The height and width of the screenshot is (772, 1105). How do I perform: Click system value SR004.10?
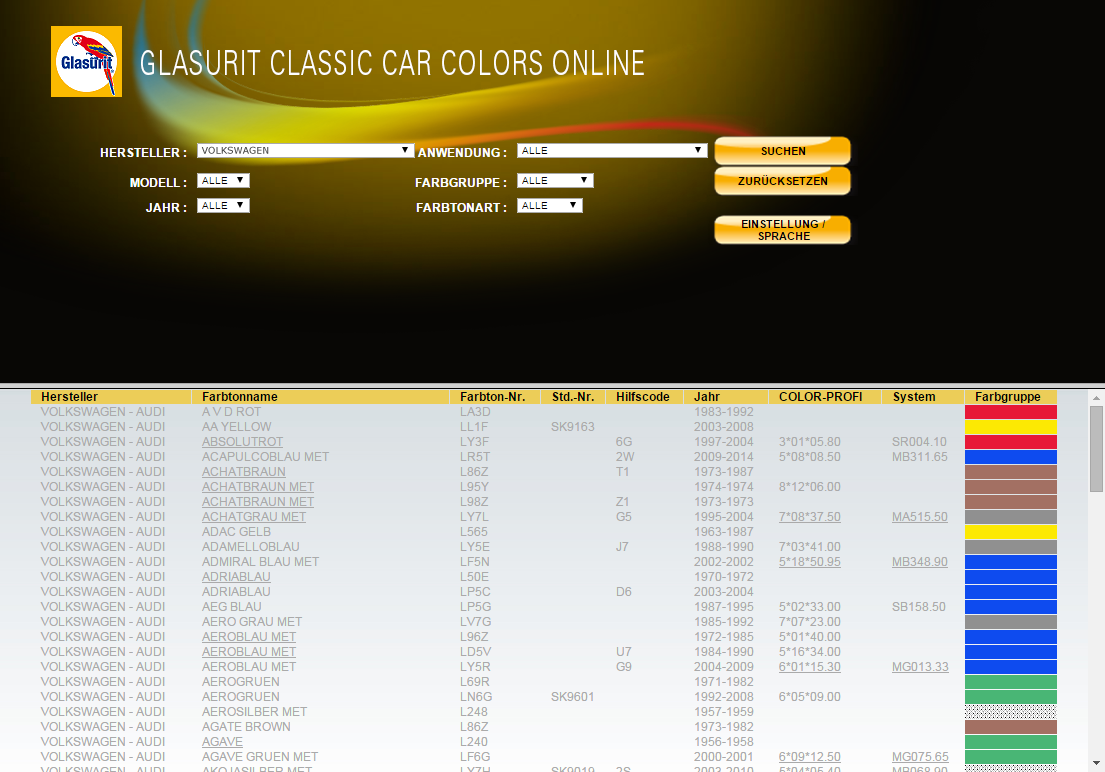point(919,442)
